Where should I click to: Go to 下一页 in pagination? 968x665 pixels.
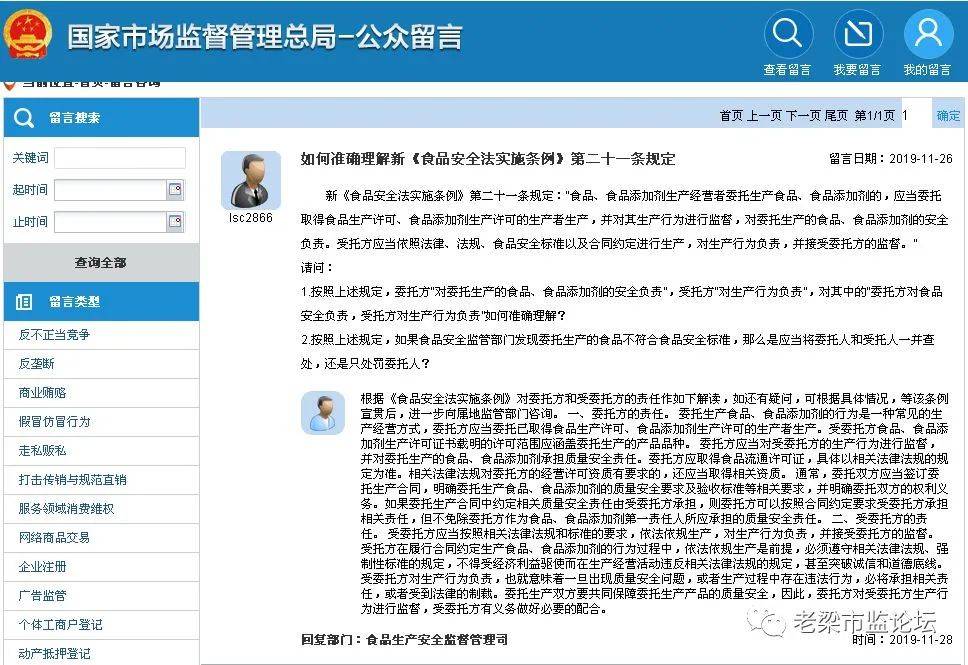point(803,116)
